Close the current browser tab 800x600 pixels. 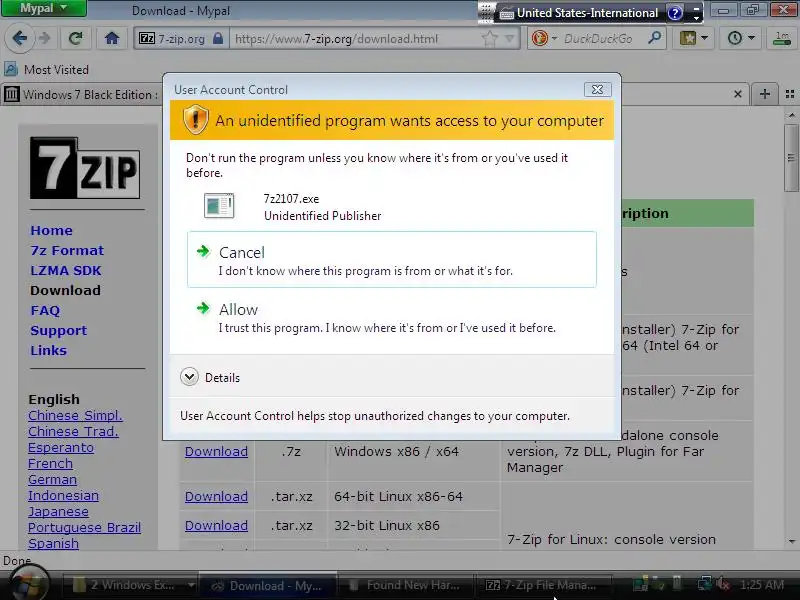pos(738,94)
